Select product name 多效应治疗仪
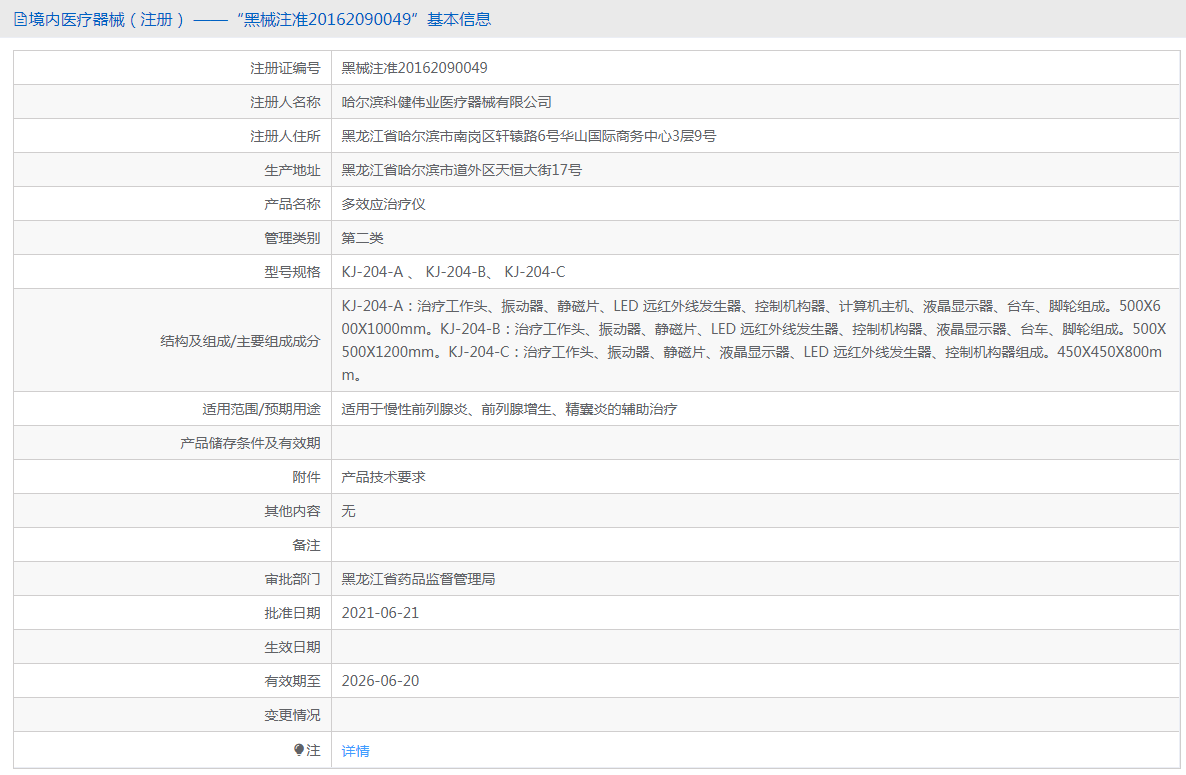1186x775 pixels. point(383,204)
